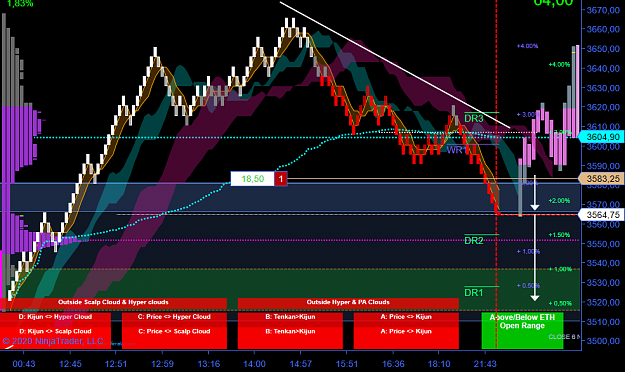Select the tan 3583,25 price marker

tap(601, 179)
